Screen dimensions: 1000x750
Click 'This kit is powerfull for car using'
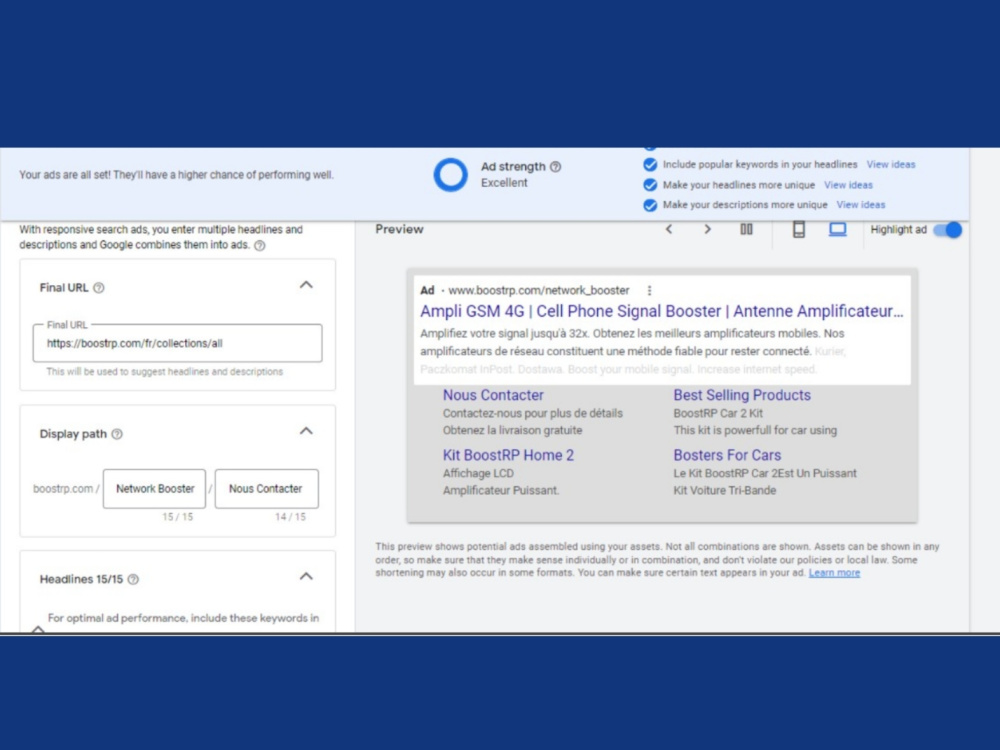(x=755, y=430)
